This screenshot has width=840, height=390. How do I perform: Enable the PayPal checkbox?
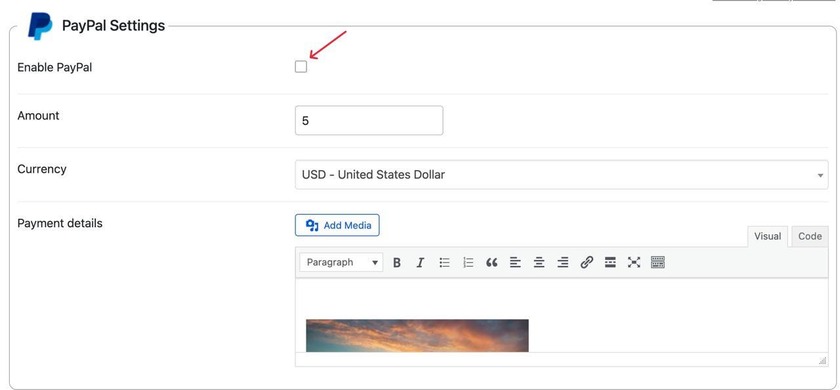point(301,67)
